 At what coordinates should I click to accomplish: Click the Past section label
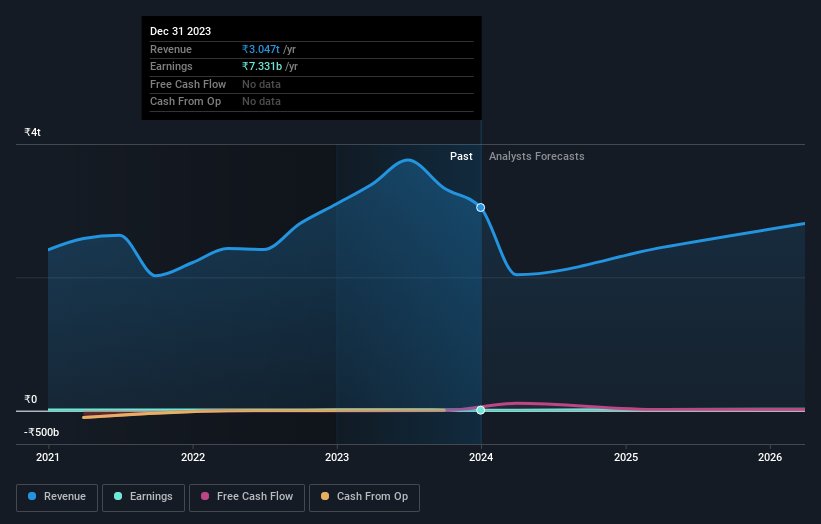[x=461, y=157]
